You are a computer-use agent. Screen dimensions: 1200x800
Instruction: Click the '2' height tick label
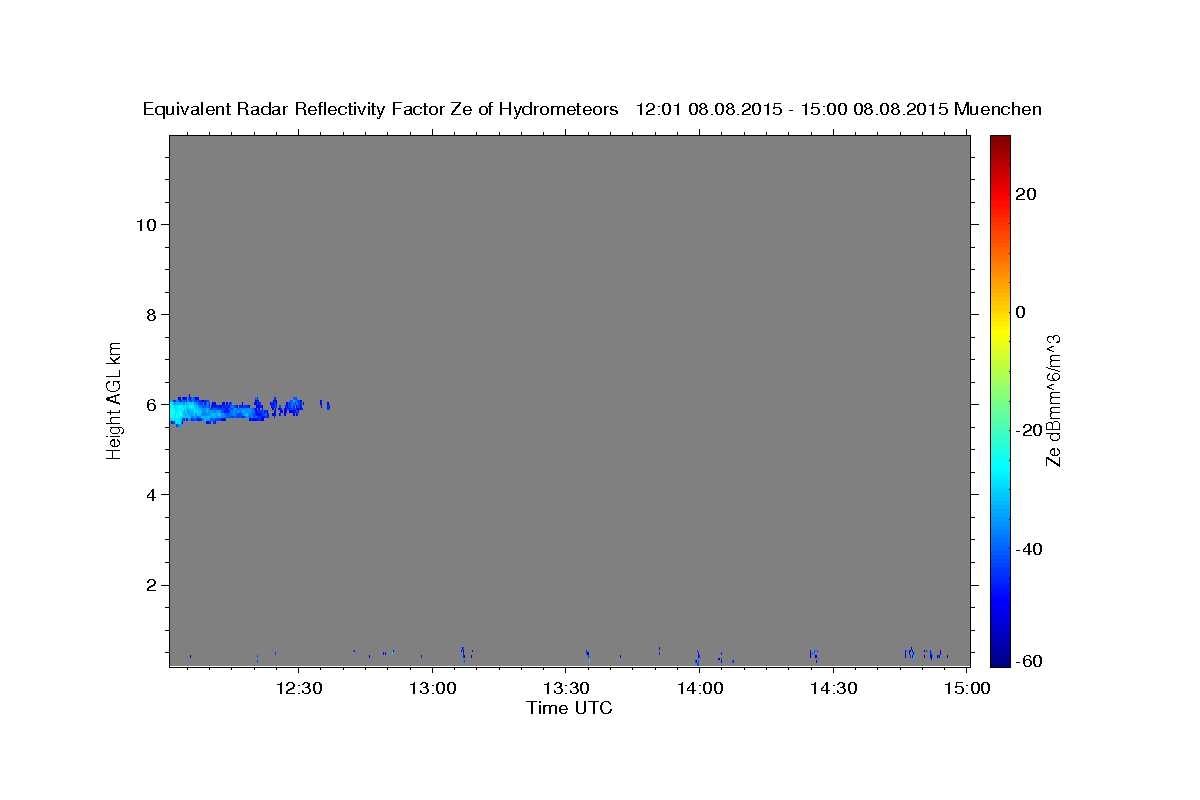tap(149, 584)
